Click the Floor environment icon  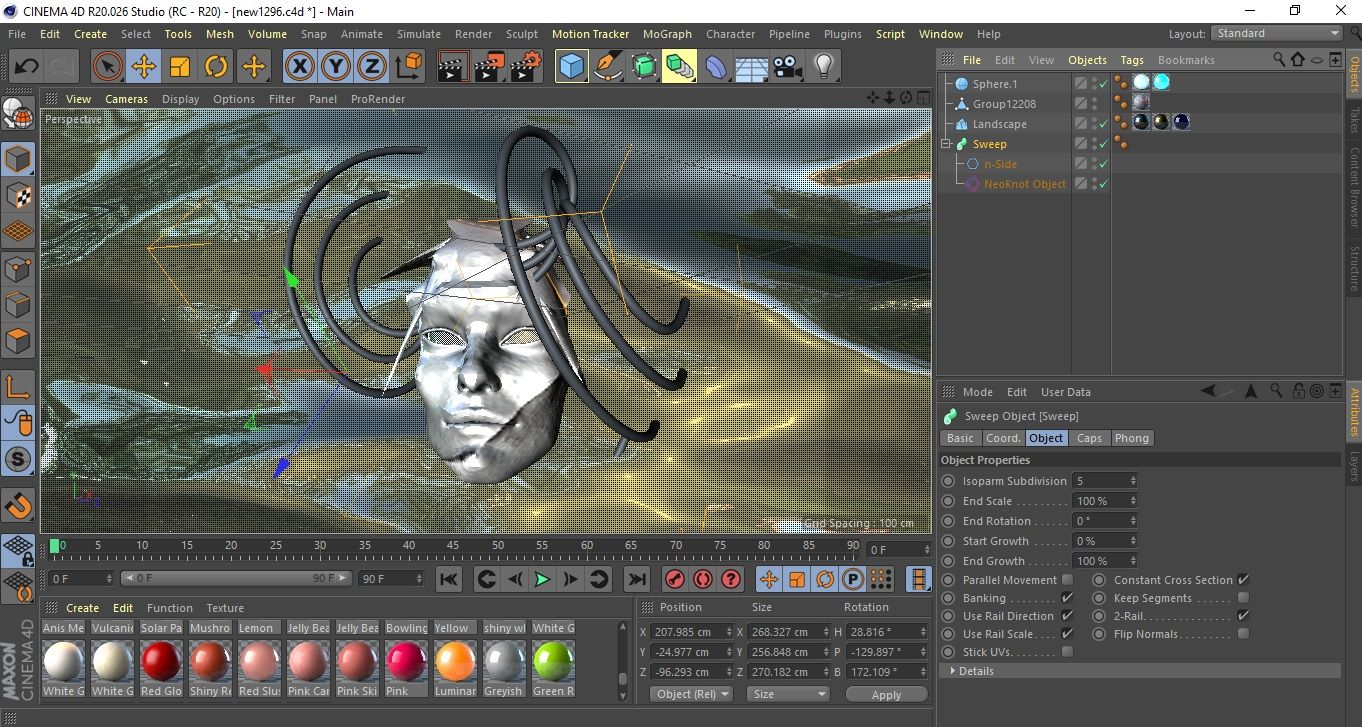click(751, 67)
